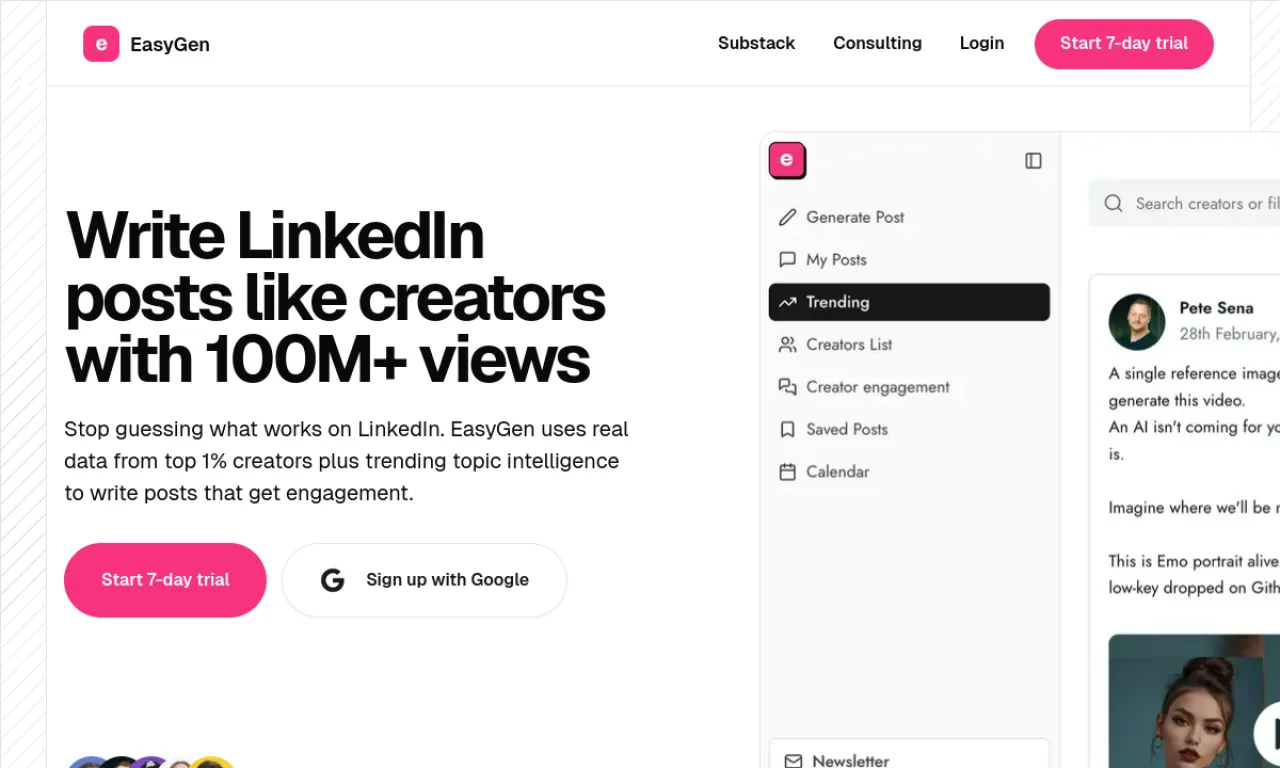Image resolution: width=1280 pixels, height=768 pixels.
Task: Click the pink 'e' logo in app preview
Action: click(787, 160)
